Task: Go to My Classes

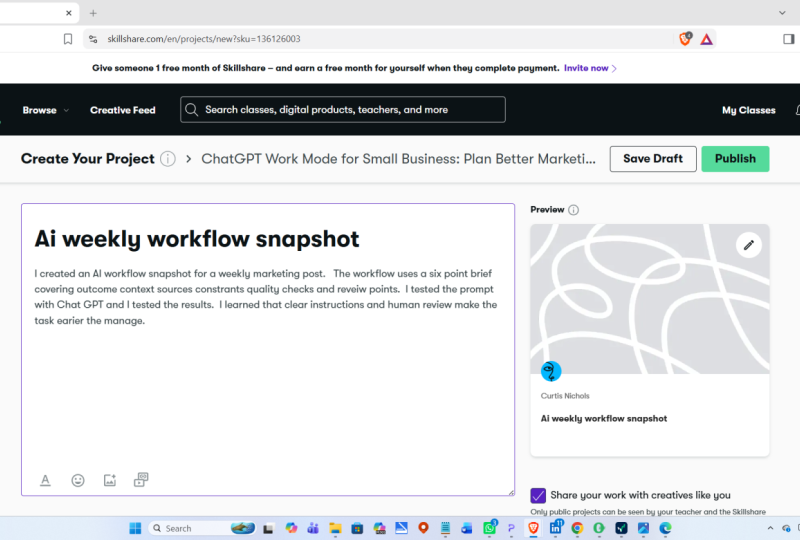Action: pyautogui.click(x=748, y=110)
